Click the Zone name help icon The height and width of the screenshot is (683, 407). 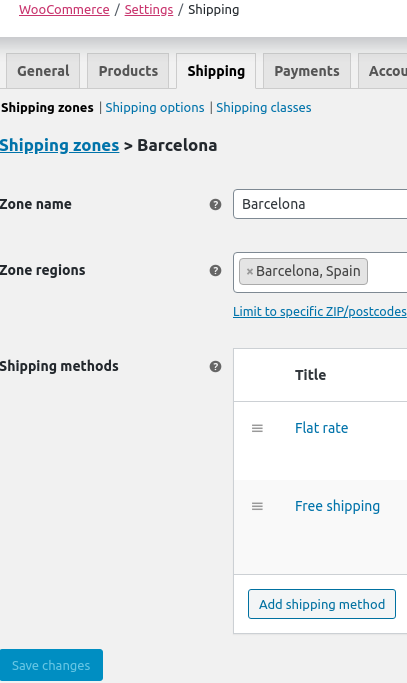tap(215, 204)
